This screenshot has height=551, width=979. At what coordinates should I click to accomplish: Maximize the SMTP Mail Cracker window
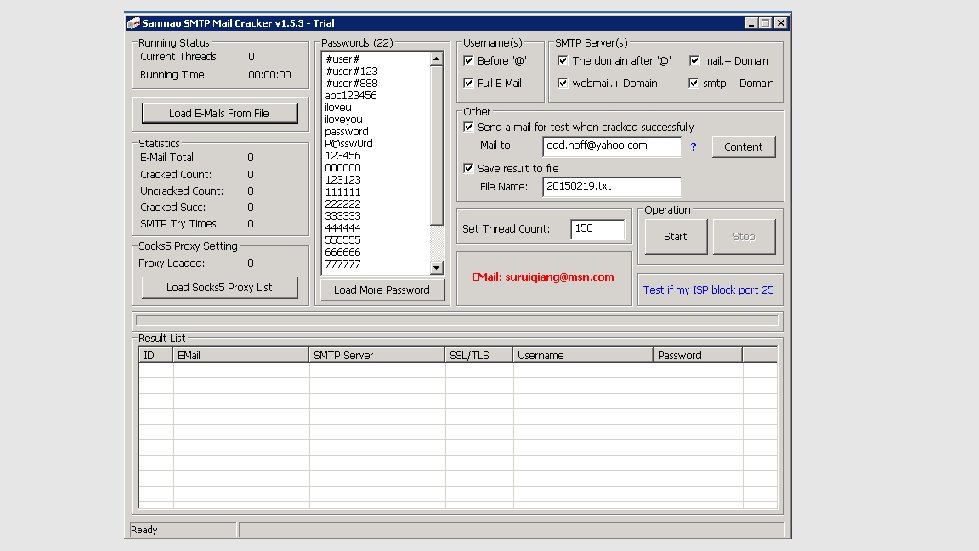765,23
